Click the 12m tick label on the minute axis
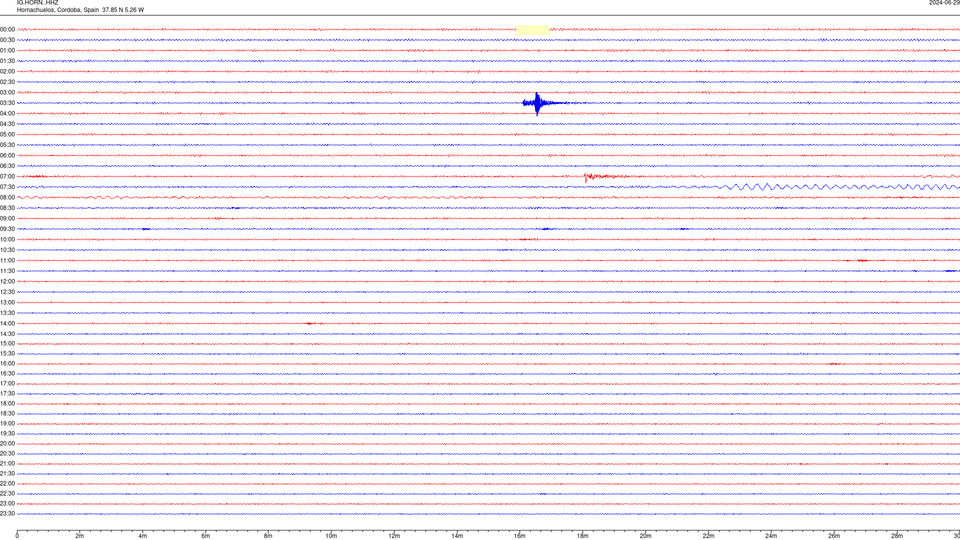 point(394,536)
